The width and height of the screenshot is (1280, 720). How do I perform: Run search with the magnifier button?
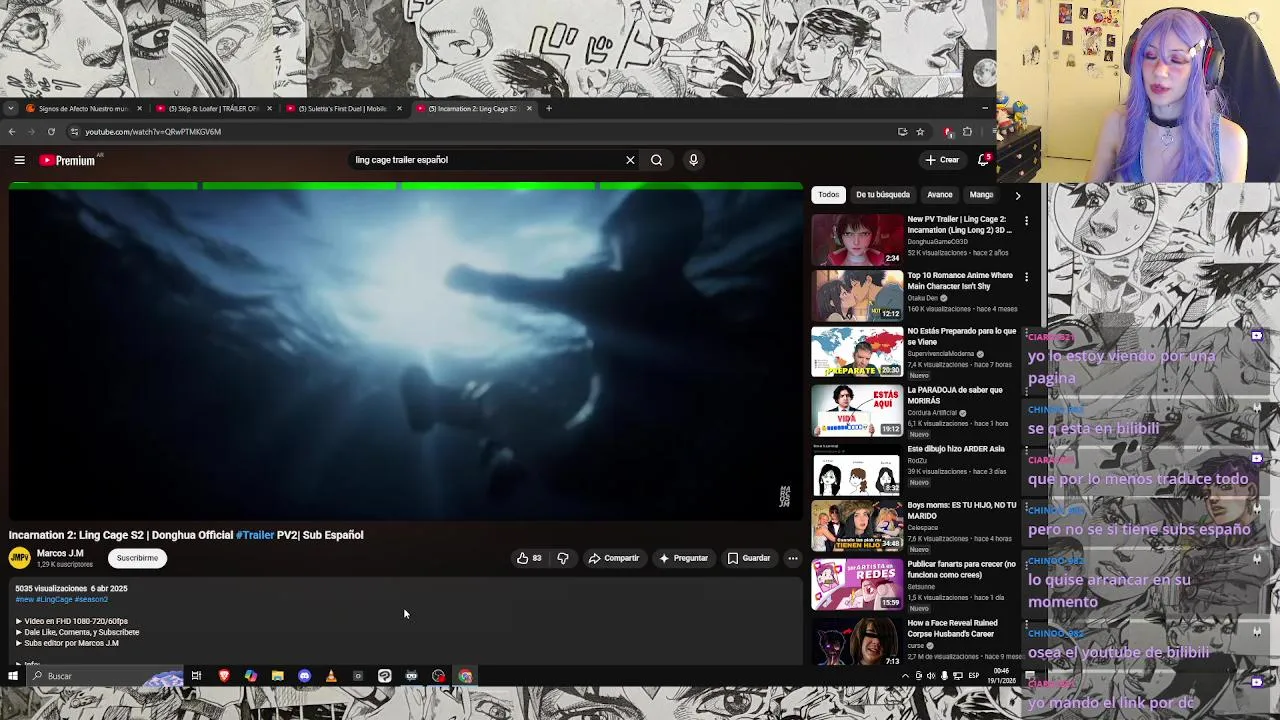(x=656, y=160)
